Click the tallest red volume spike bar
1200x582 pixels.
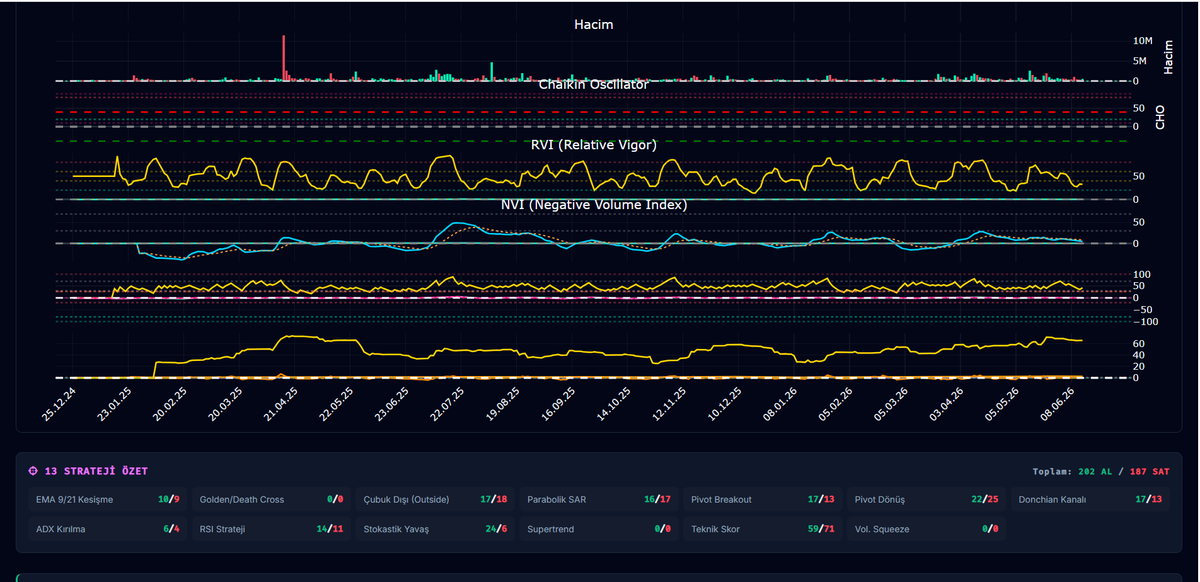point(284,58)
